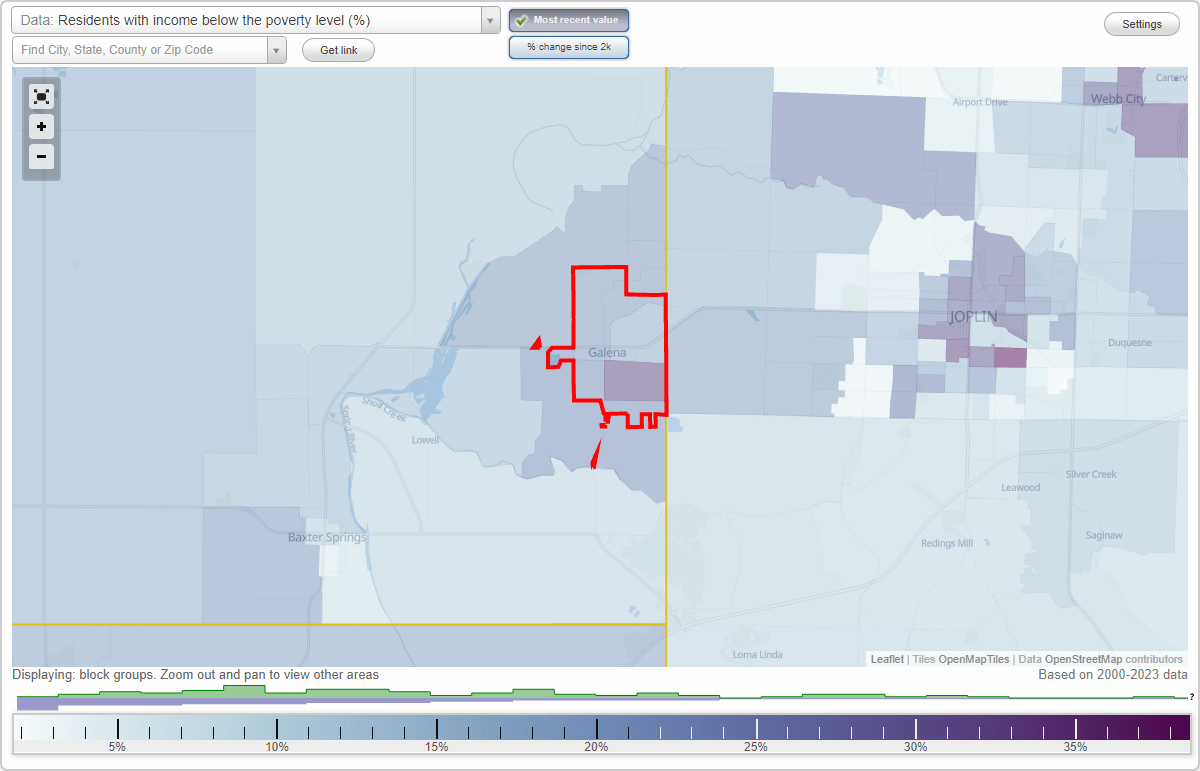Image resolution: width=1200 pixels, height=771 pixels.
Task: Click inside the city search input field
Action: coord(140,49)
